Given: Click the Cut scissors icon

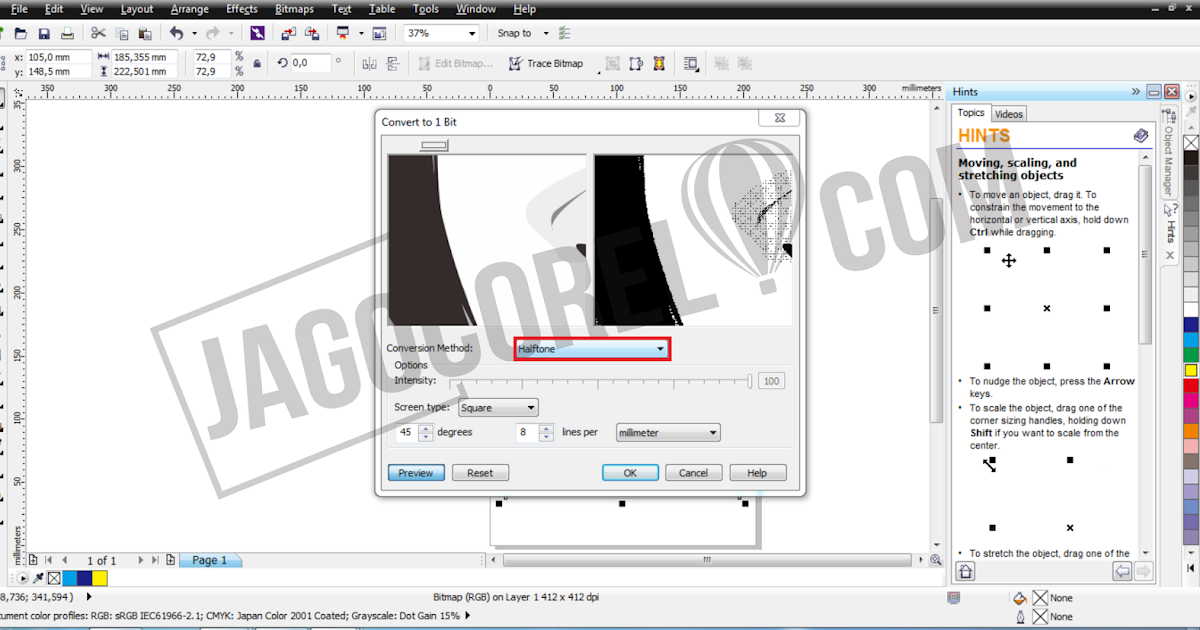Looking at the screenshot, I should click(99, 33).
